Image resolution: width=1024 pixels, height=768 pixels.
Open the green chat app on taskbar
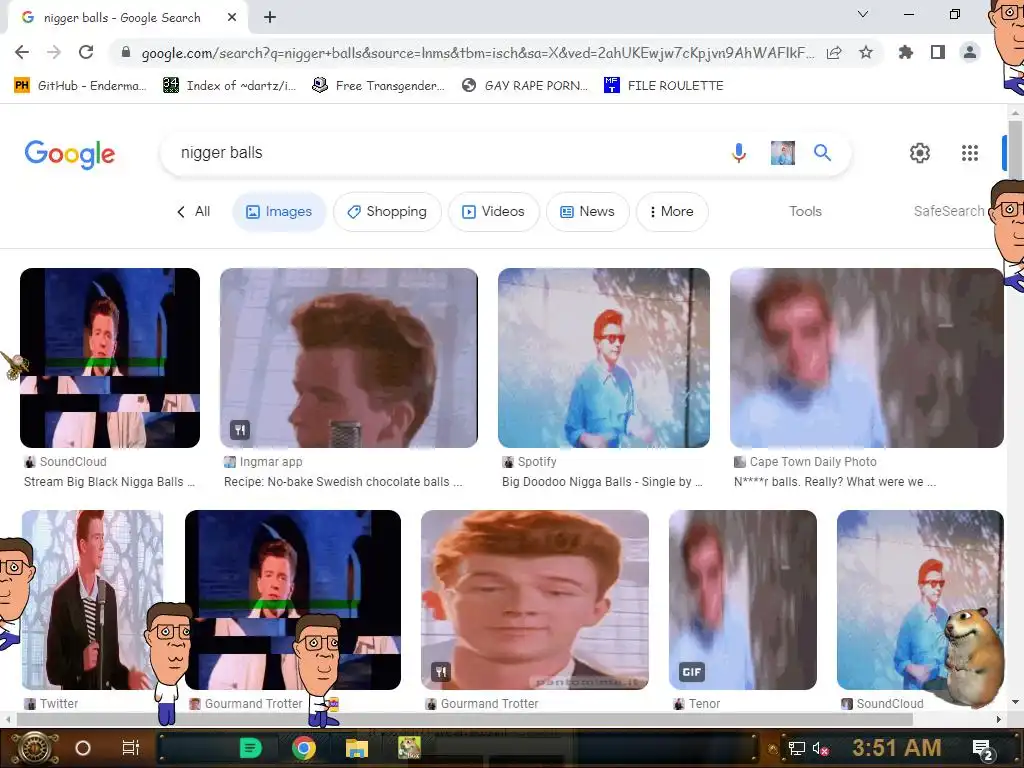tap(251, 748)
